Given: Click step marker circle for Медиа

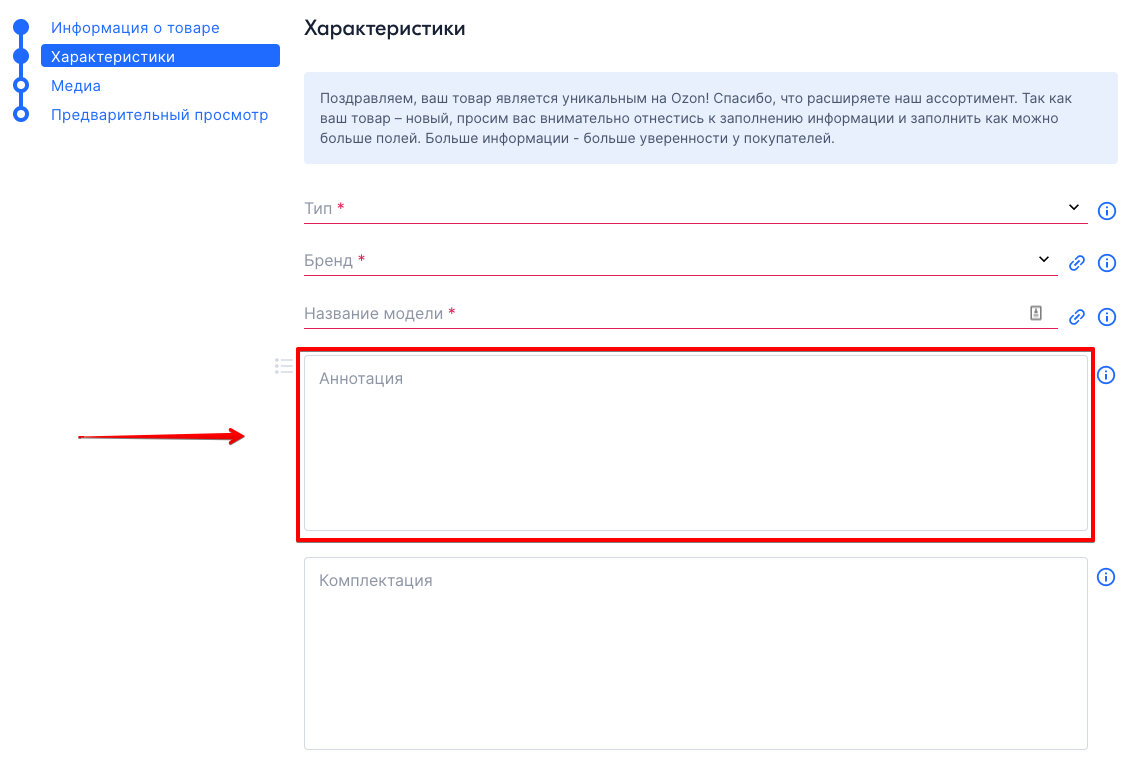Looking at the screenshot, I should pyautogui.click(x=21, y=85).
